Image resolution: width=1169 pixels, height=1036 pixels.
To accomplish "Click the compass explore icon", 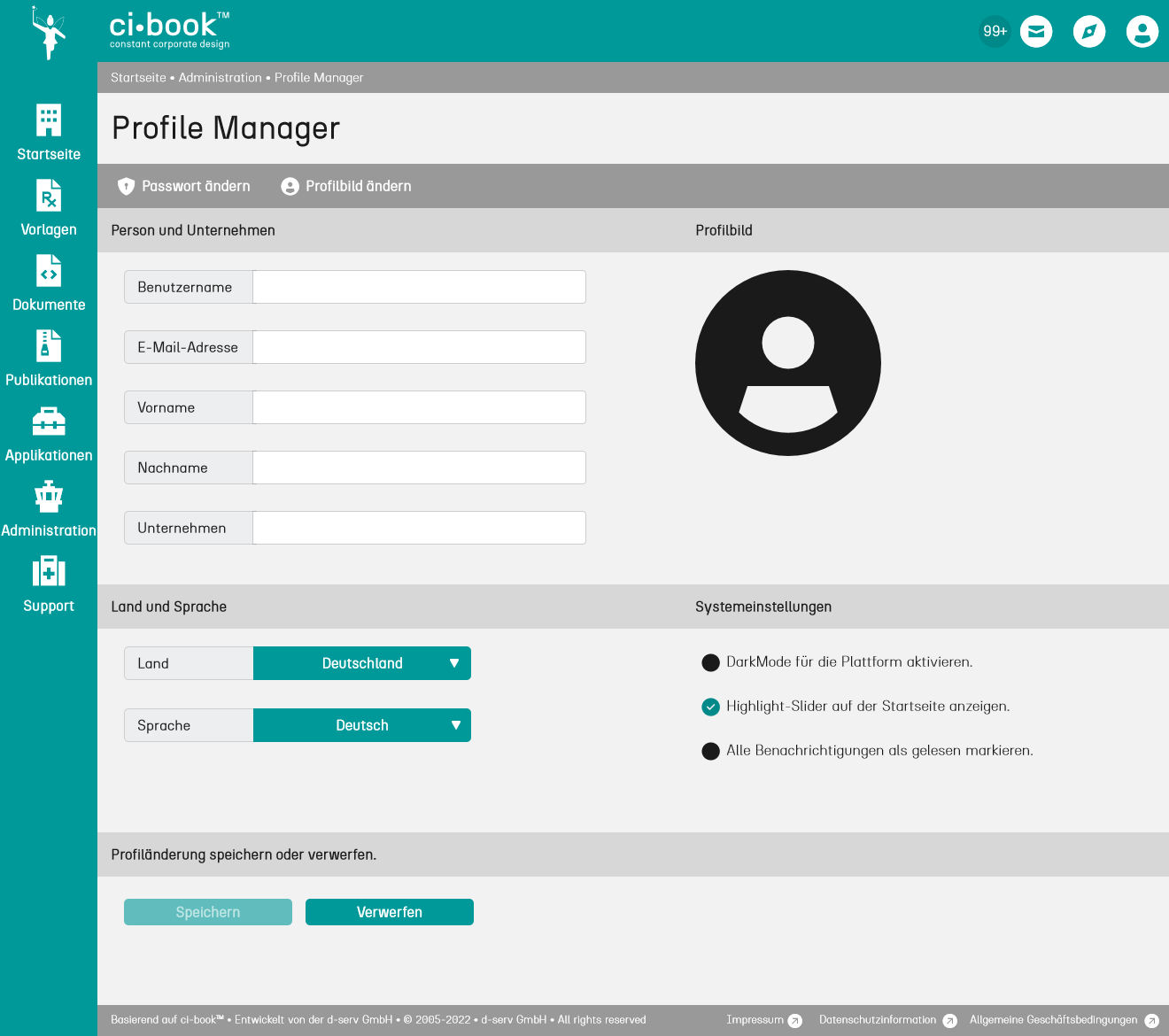I will [1089, 32].
